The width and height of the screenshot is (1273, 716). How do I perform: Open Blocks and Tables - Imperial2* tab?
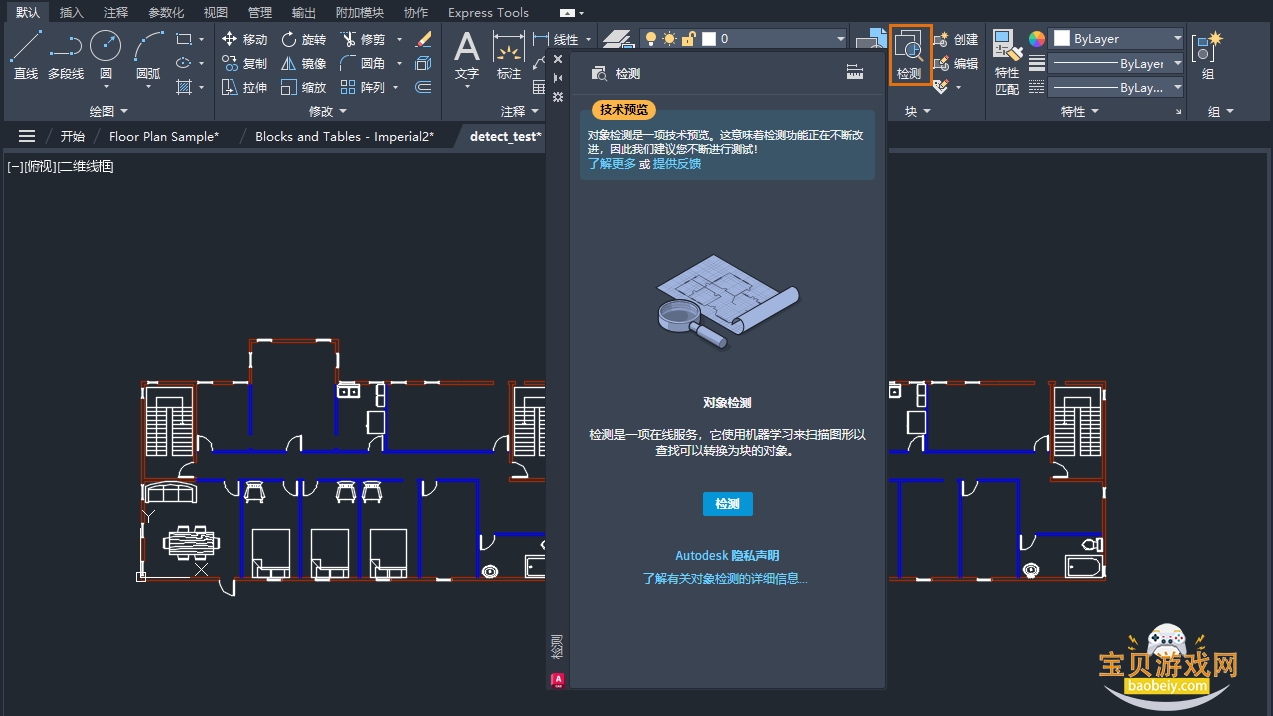pos(344,136)
